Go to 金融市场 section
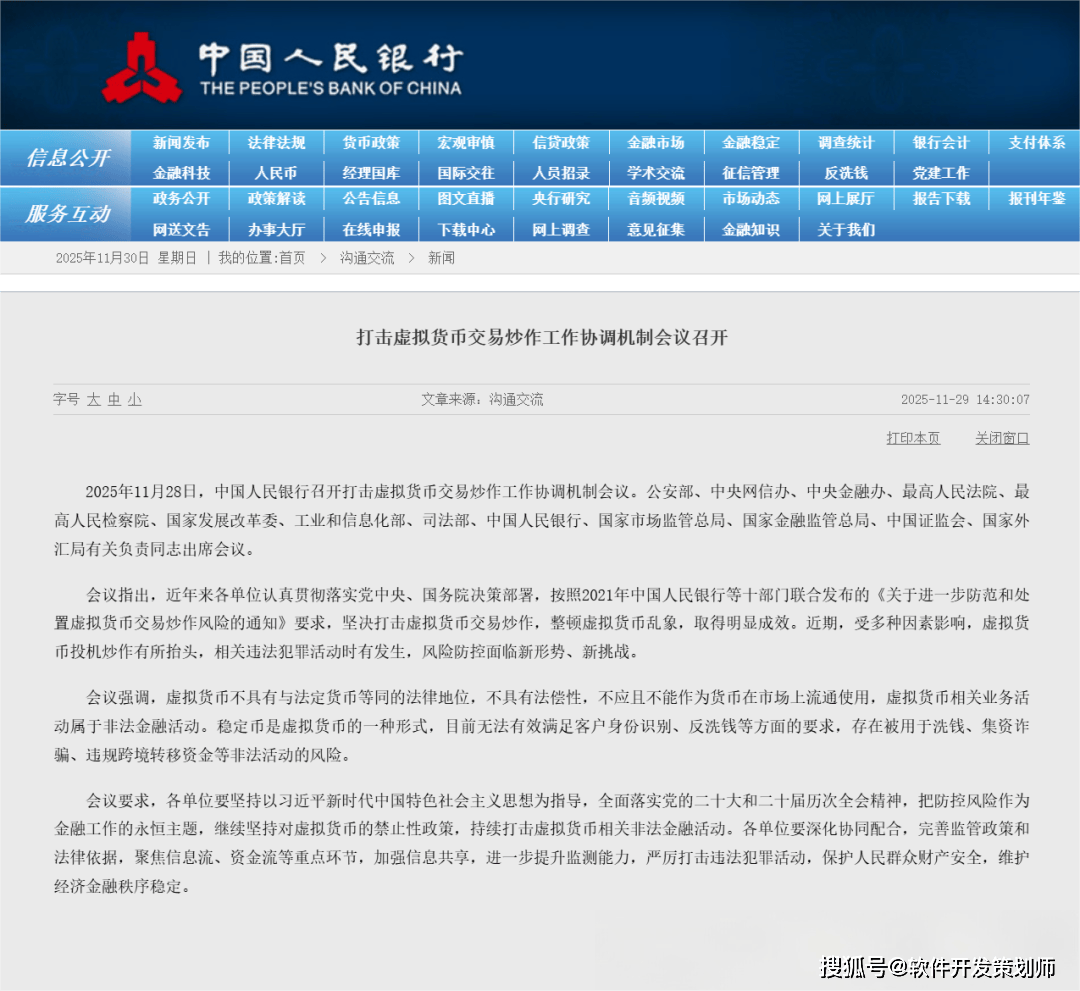 pos(656,143)
